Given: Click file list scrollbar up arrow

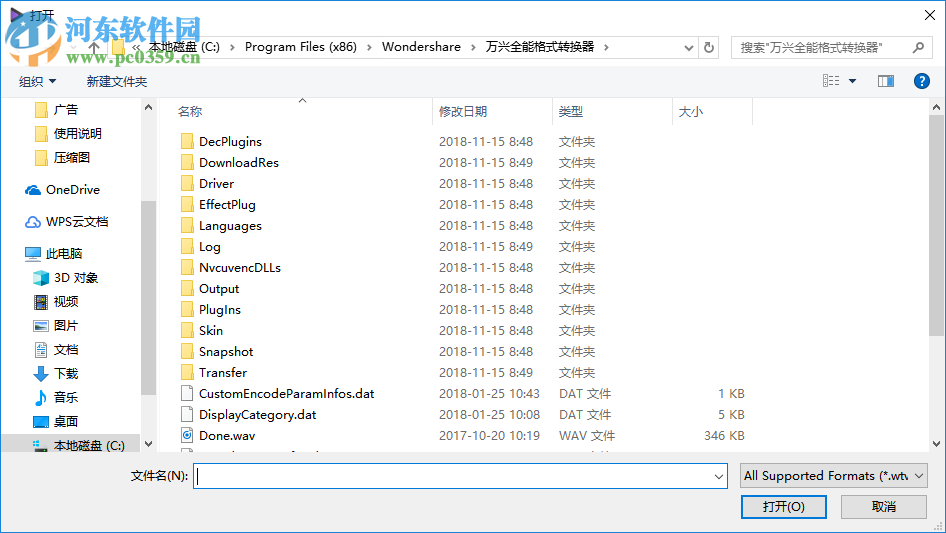Looking at the screenshot, I should (x=936, y=107).
